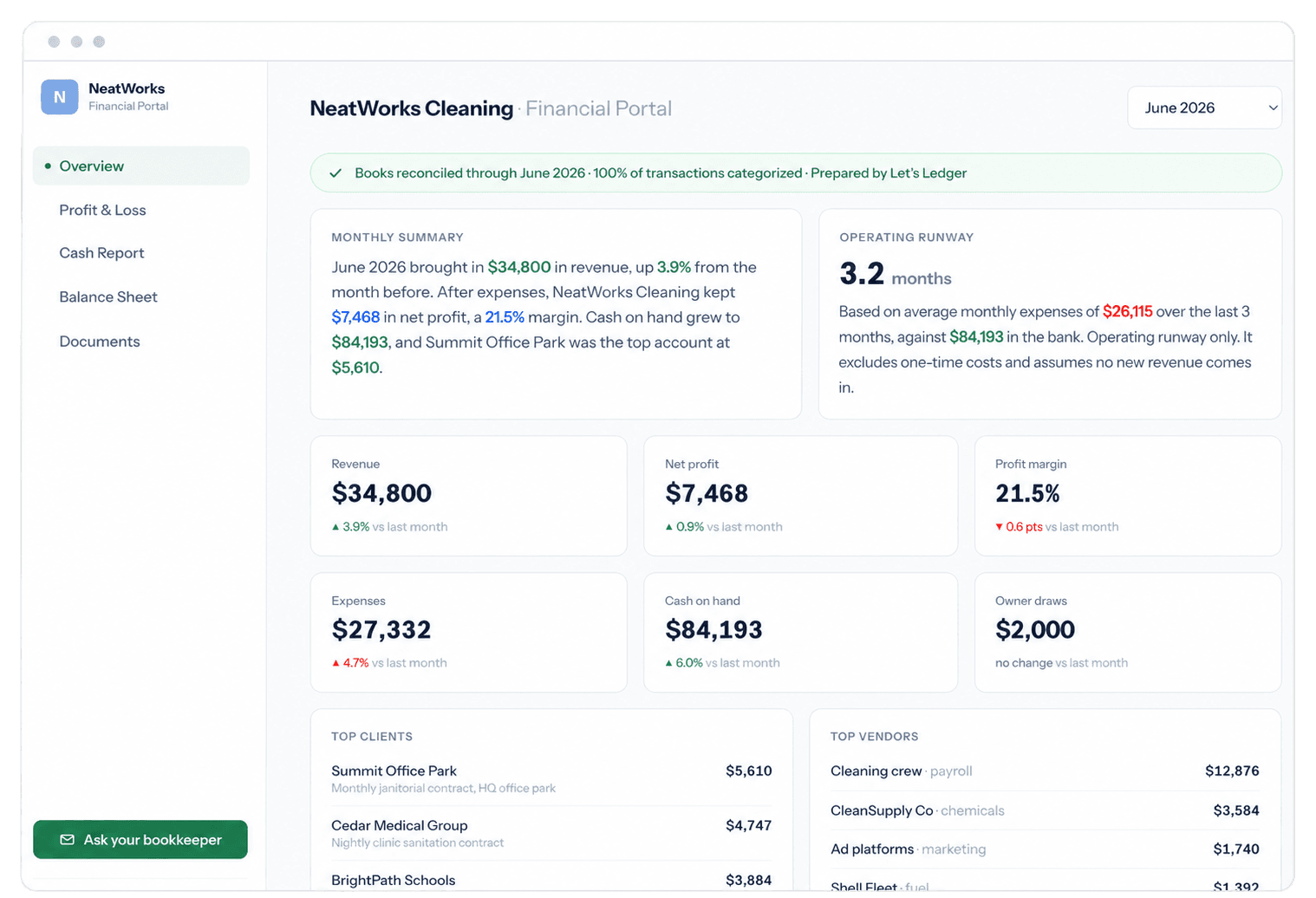
Task: Click the Cedar Medical Group client row
Action: tap(551, 833)
